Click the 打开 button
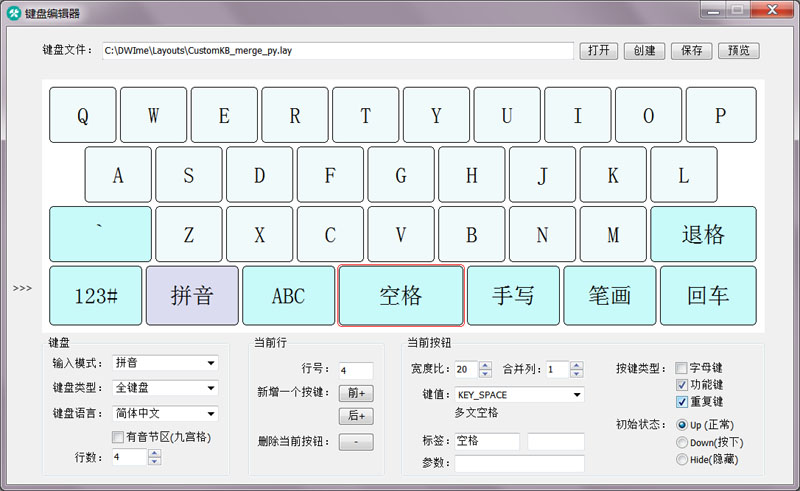Image resolution: width=800 pixels, height=491 pixels. 598,50
